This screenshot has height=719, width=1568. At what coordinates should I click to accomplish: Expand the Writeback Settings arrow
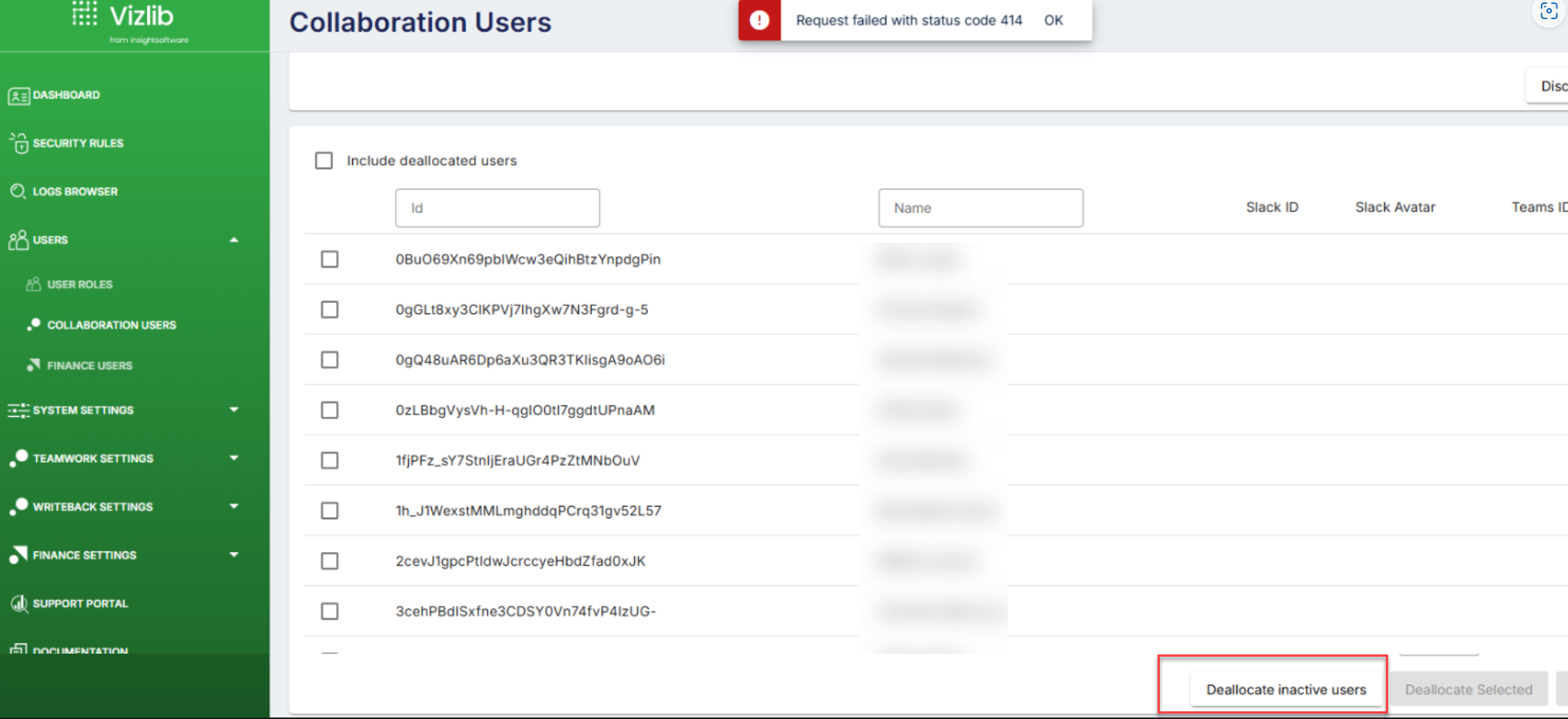click(234, 506)
